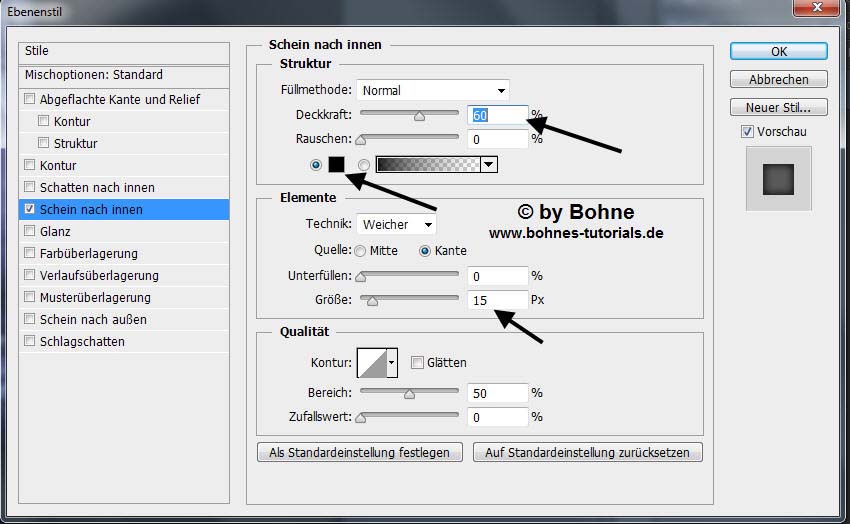This screenshot has width=850, height=524.
Task: Expand the Kontur contour picker arrow
Action: [x=392, y=363]
